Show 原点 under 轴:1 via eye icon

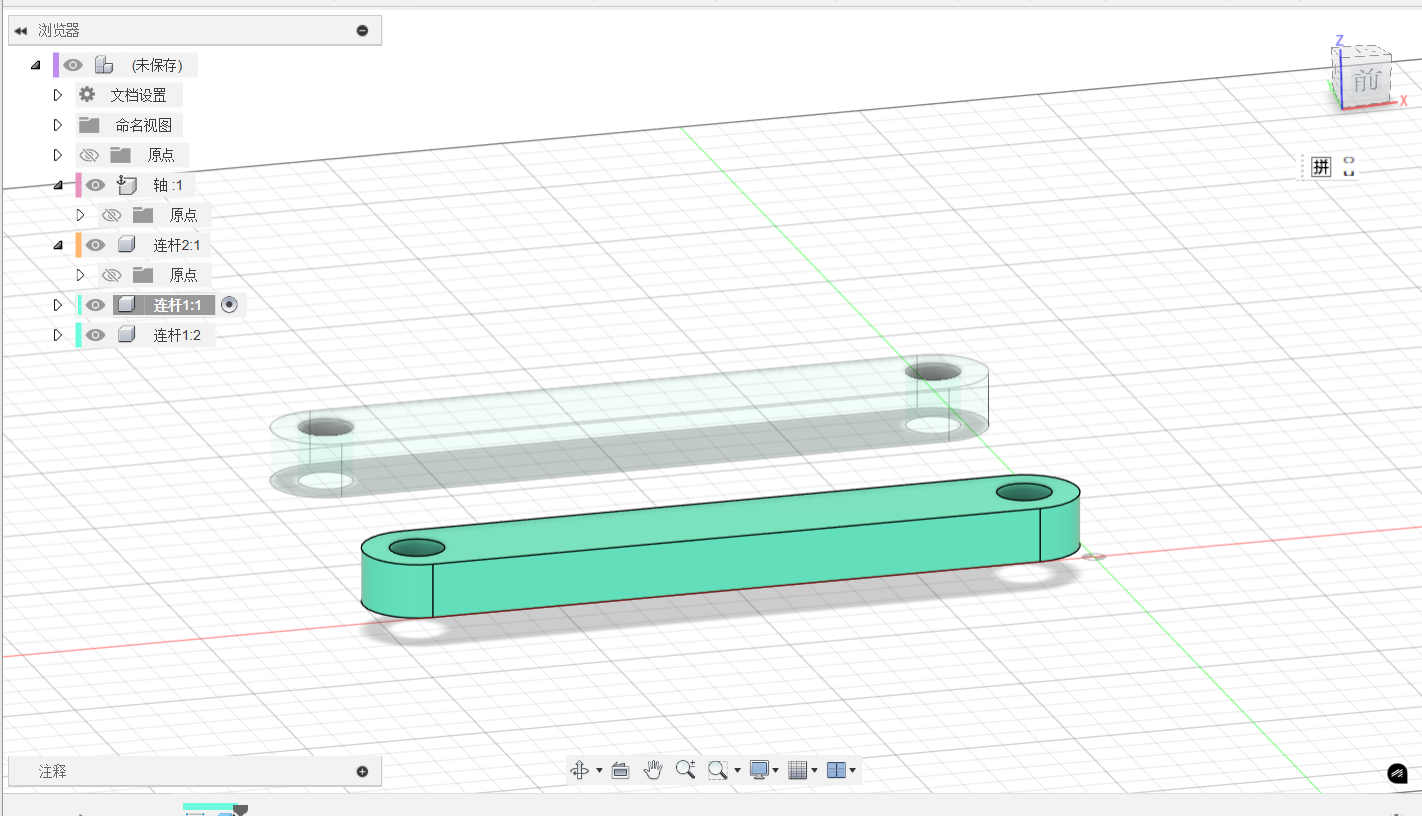coord(112,215)
